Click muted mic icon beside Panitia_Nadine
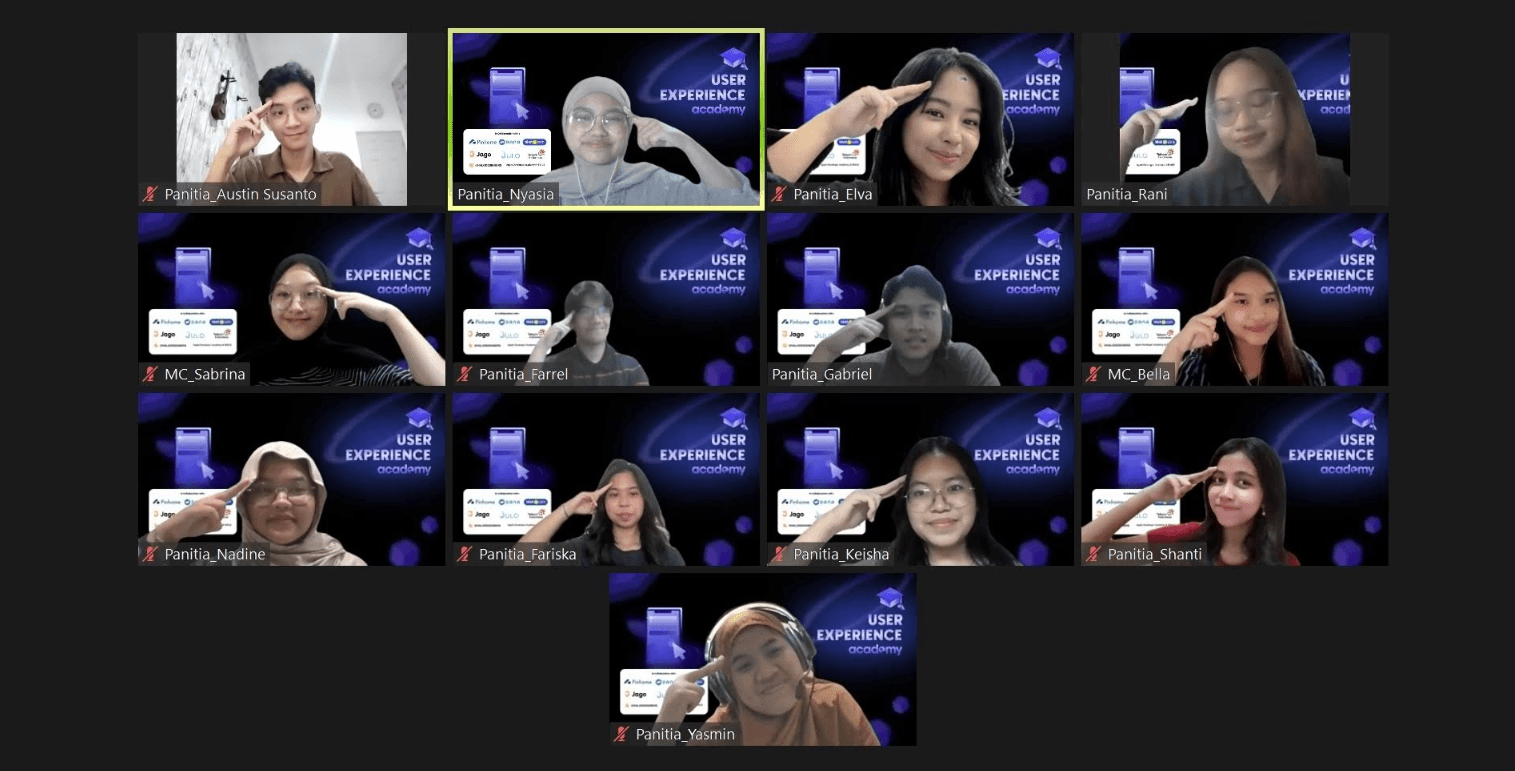1515x771 pixels. (x=151, y=554)
